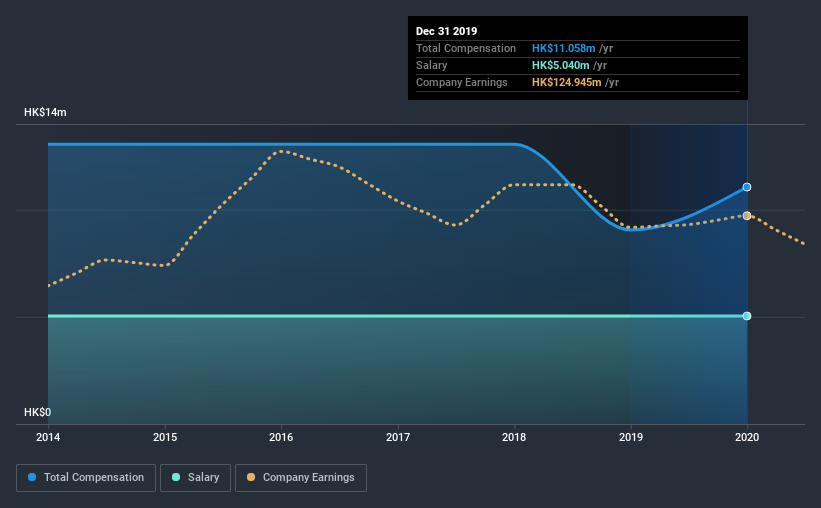Screen dimensions: 821x508
Task: Toggle the Company Earnings legend button
Action: 301,478
